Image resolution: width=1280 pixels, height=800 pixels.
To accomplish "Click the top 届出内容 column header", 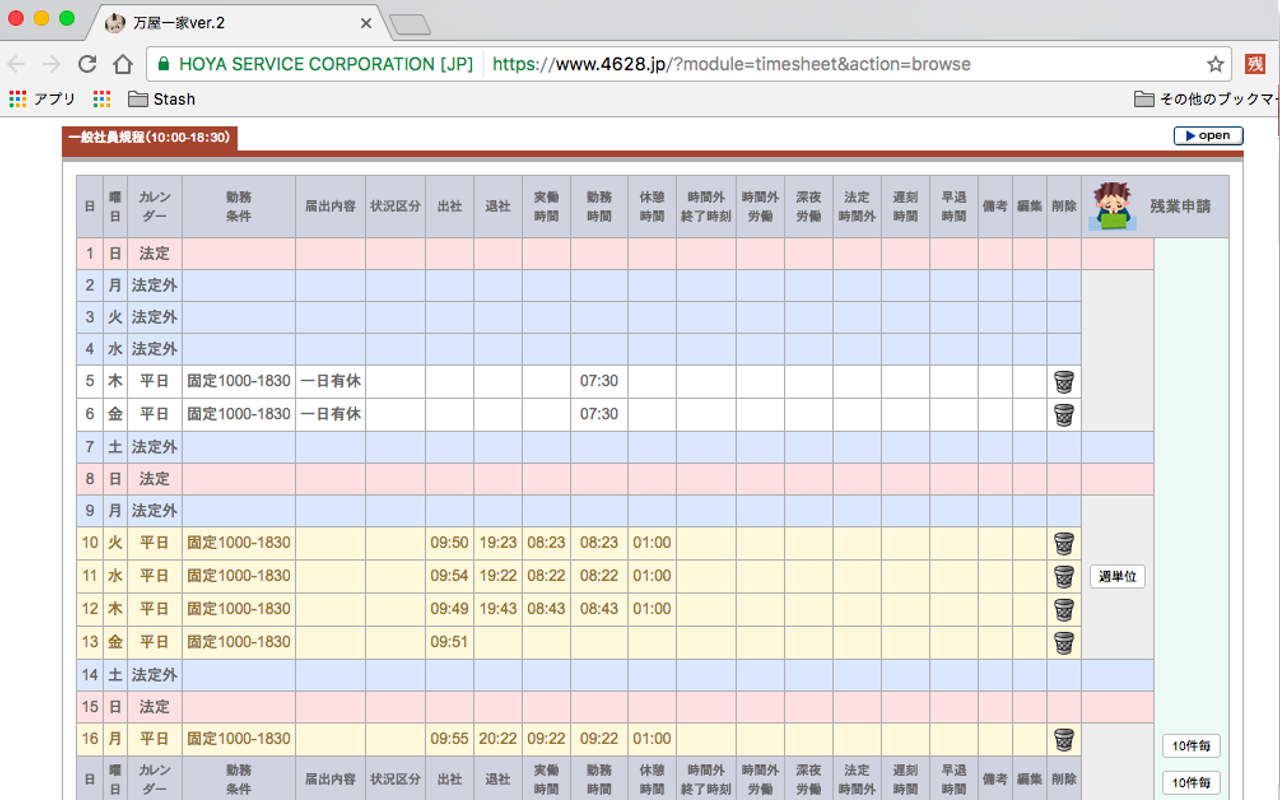I will click(x=331, y=206).
